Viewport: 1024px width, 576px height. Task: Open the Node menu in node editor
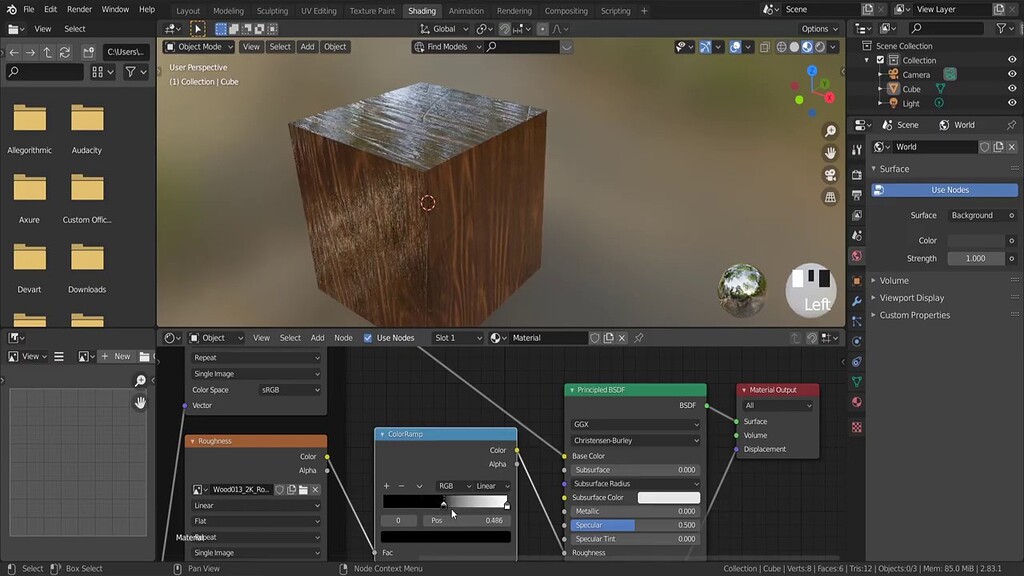pyautogui.click(x=343, y=338)
